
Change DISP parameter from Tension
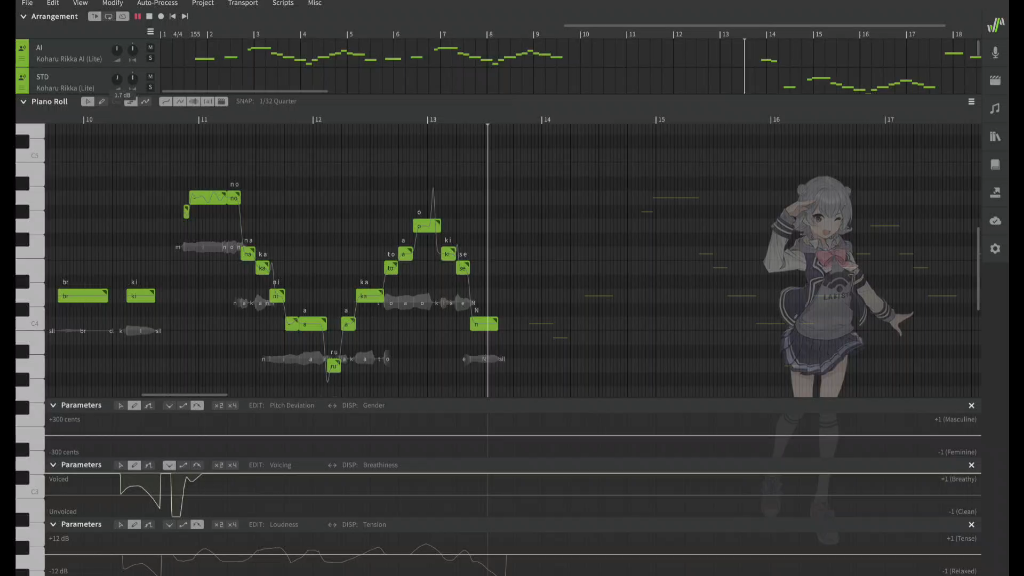(374, 524)
